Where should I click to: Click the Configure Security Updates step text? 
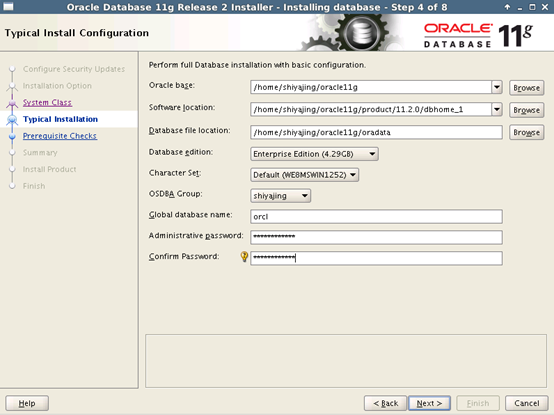click(74, 69)
